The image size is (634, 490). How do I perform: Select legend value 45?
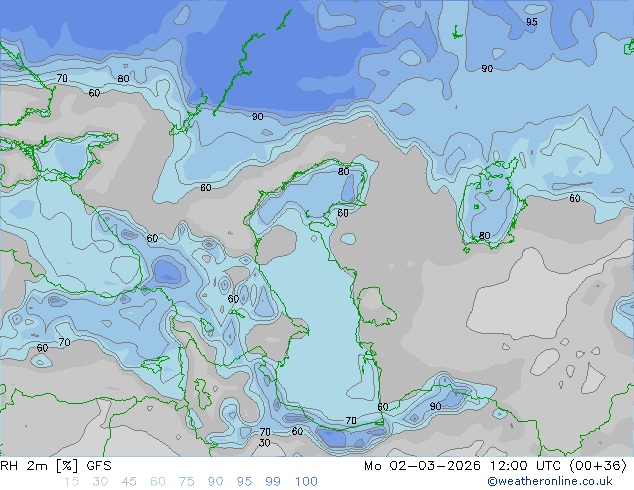coord(129,482)
